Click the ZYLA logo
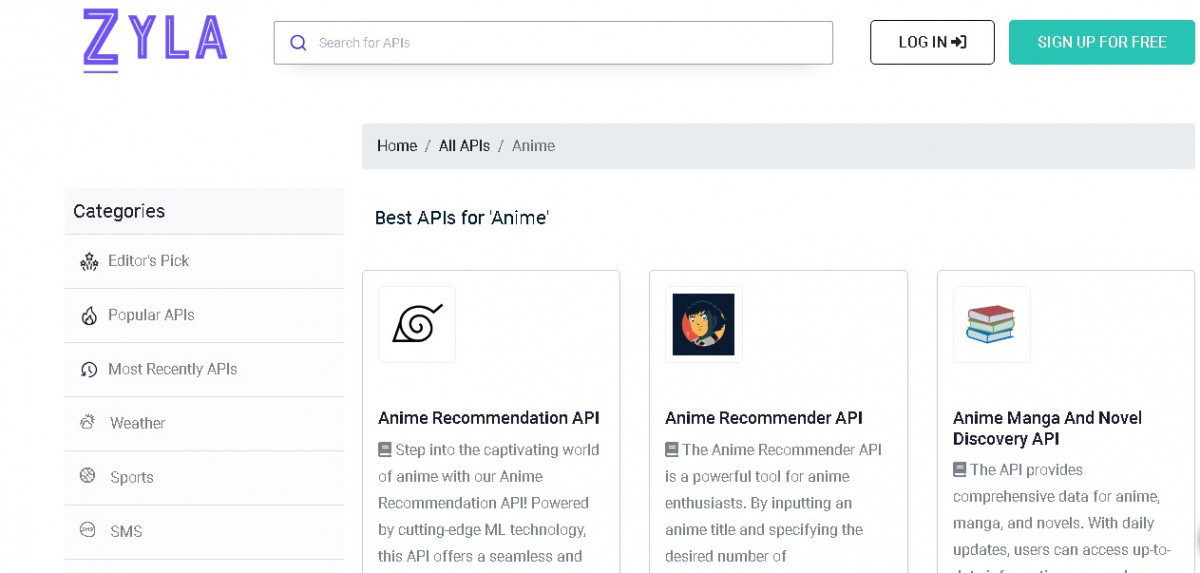Screen dimensions: 1200x573 (x=155, y=40)
